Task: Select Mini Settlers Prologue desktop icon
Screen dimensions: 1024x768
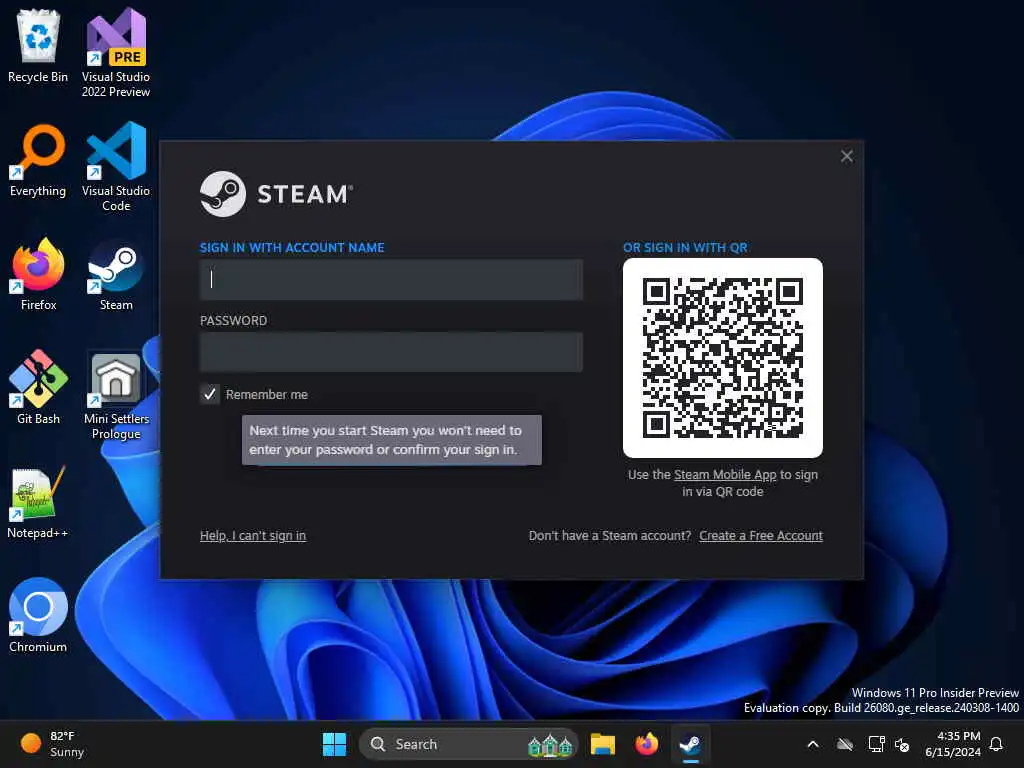Action: [x=116, y=395]
